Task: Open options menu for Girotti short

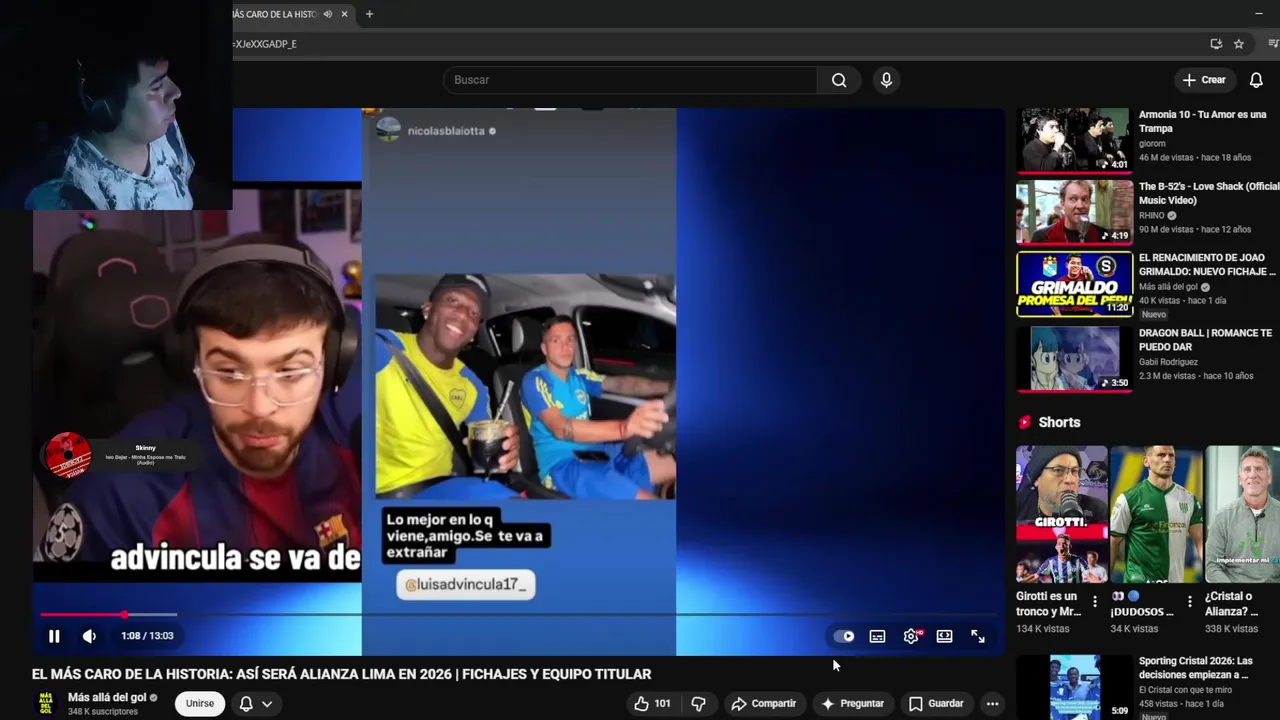Action: [x=1094, y=602]
